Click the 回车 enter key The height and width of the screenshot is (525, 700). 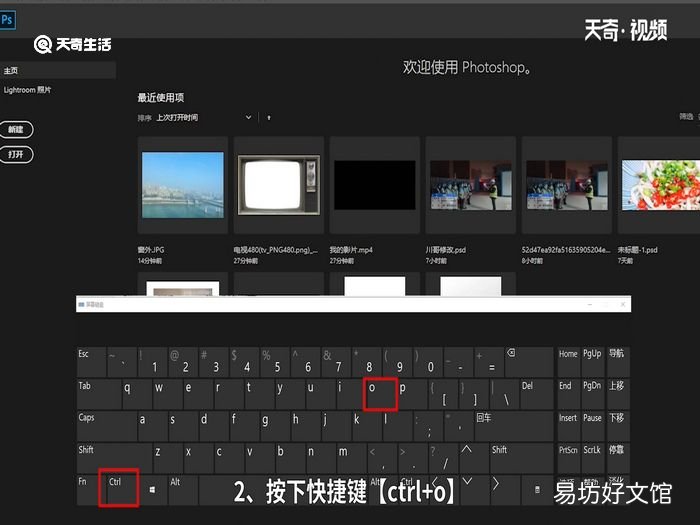coord(513,426)
